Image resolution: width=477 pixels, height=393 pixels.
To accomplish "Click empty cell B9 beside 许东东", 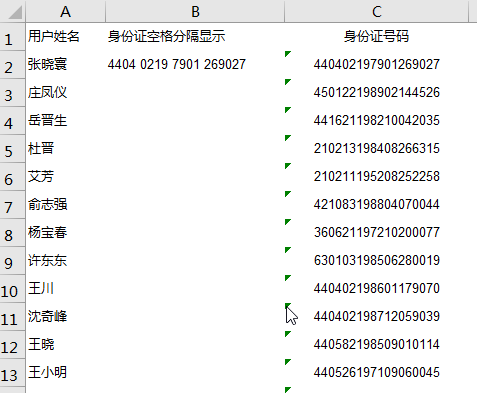I will [195, 261].
